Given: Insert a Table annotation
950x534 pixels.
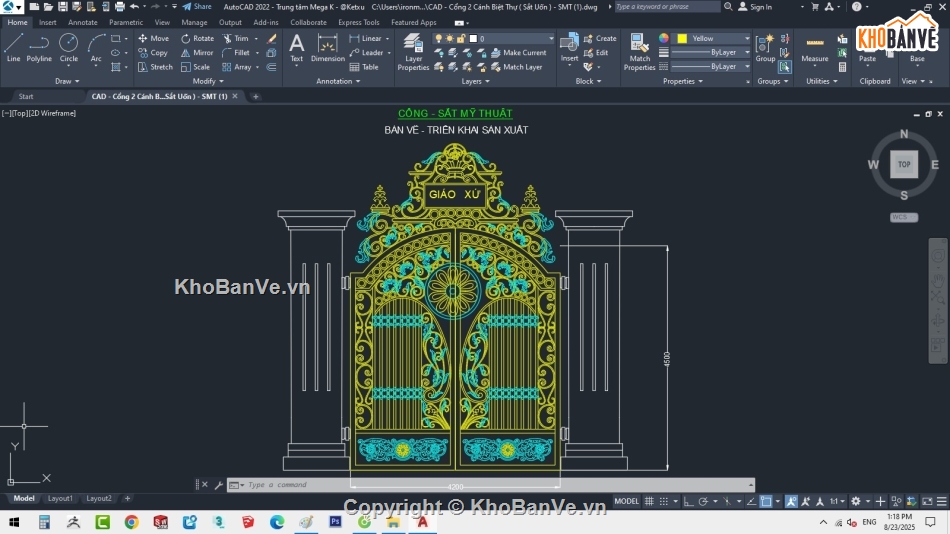Looking at the screenshot, I should (x=364, y=67).
